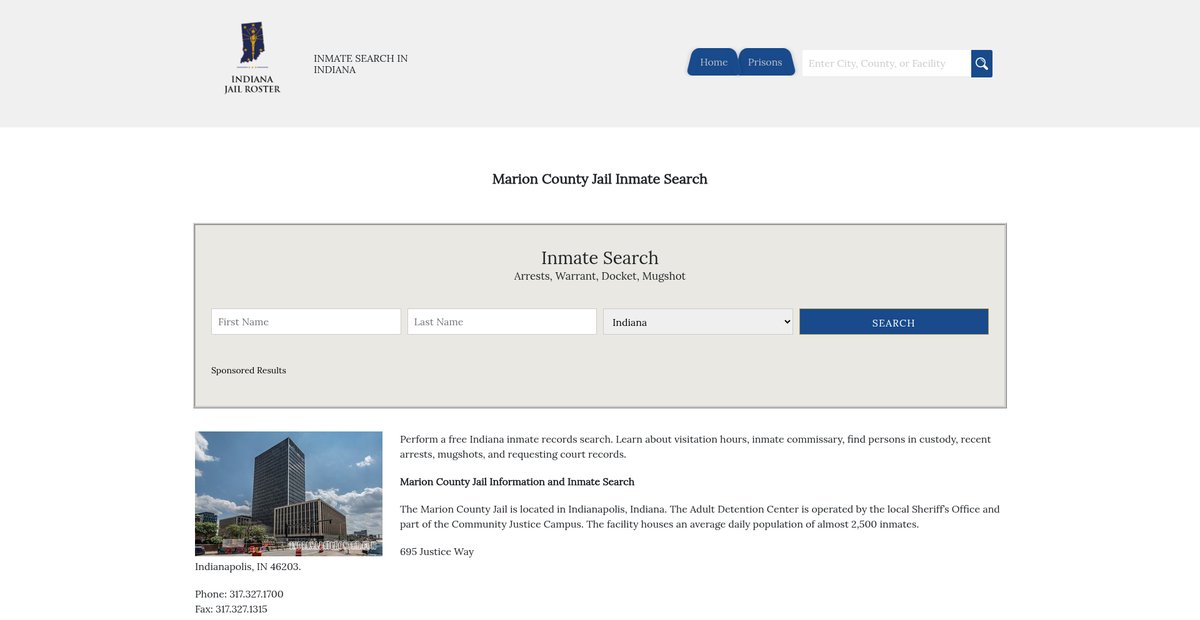Open the Home menu item

point(713,62)
